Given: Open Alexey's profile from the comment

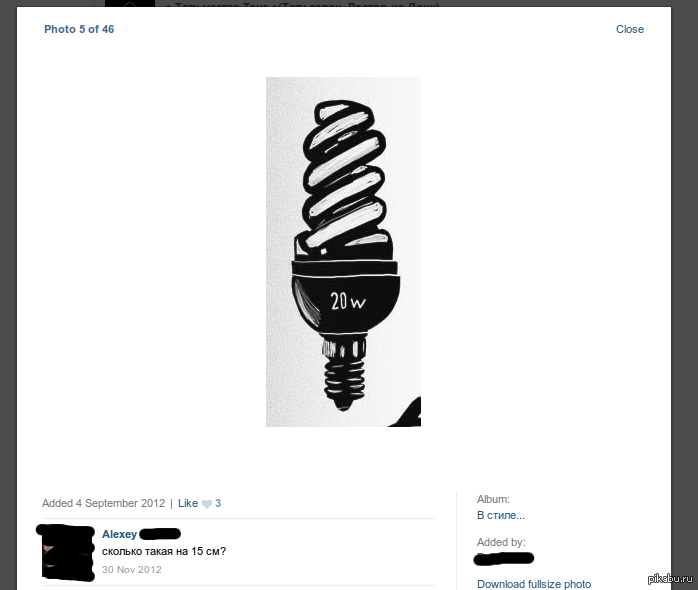Looking at the screenshot, I should [x=119, y=534].
